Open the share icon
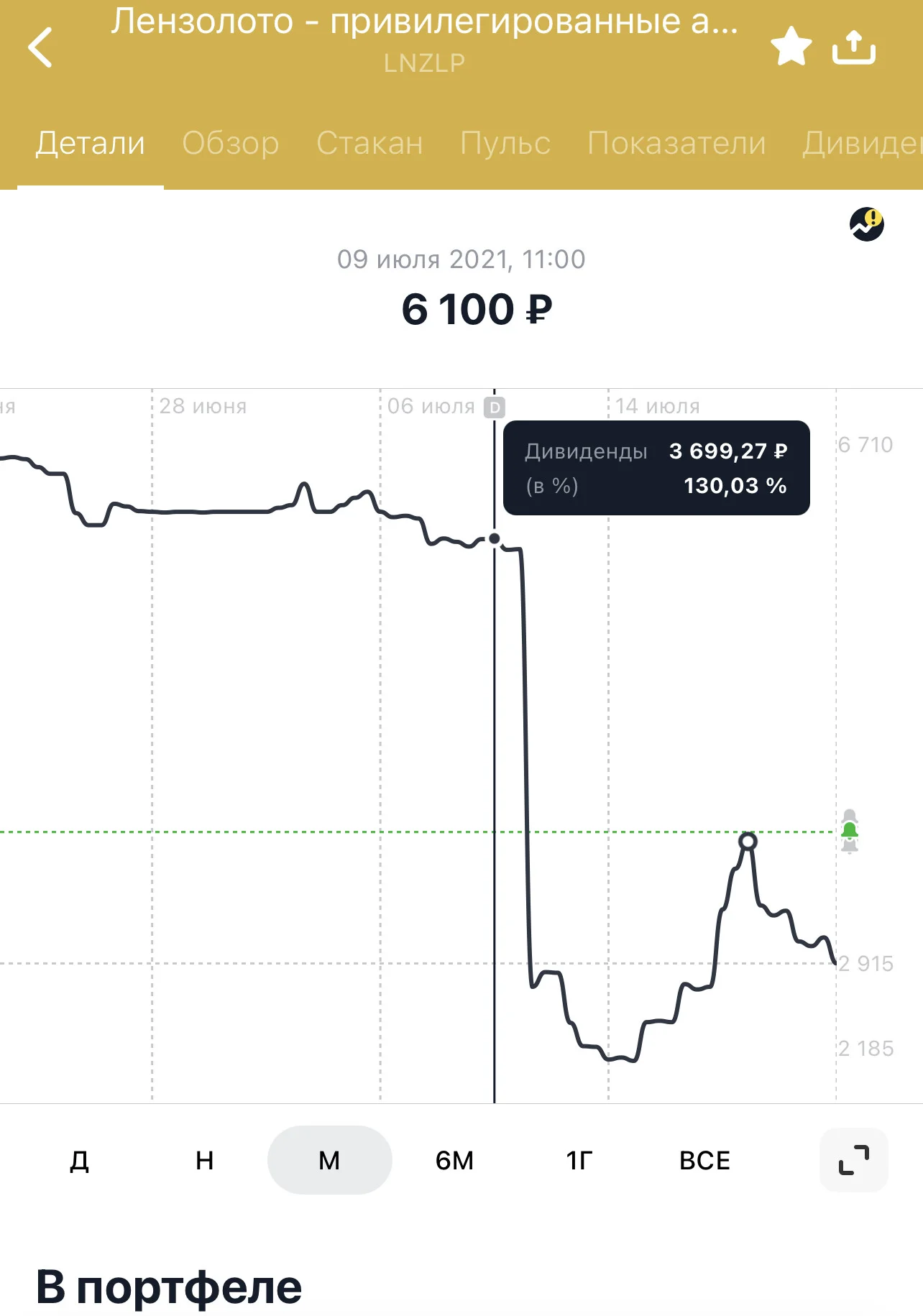The width and height of the screenshot is (923, 1316). (854, 47)
